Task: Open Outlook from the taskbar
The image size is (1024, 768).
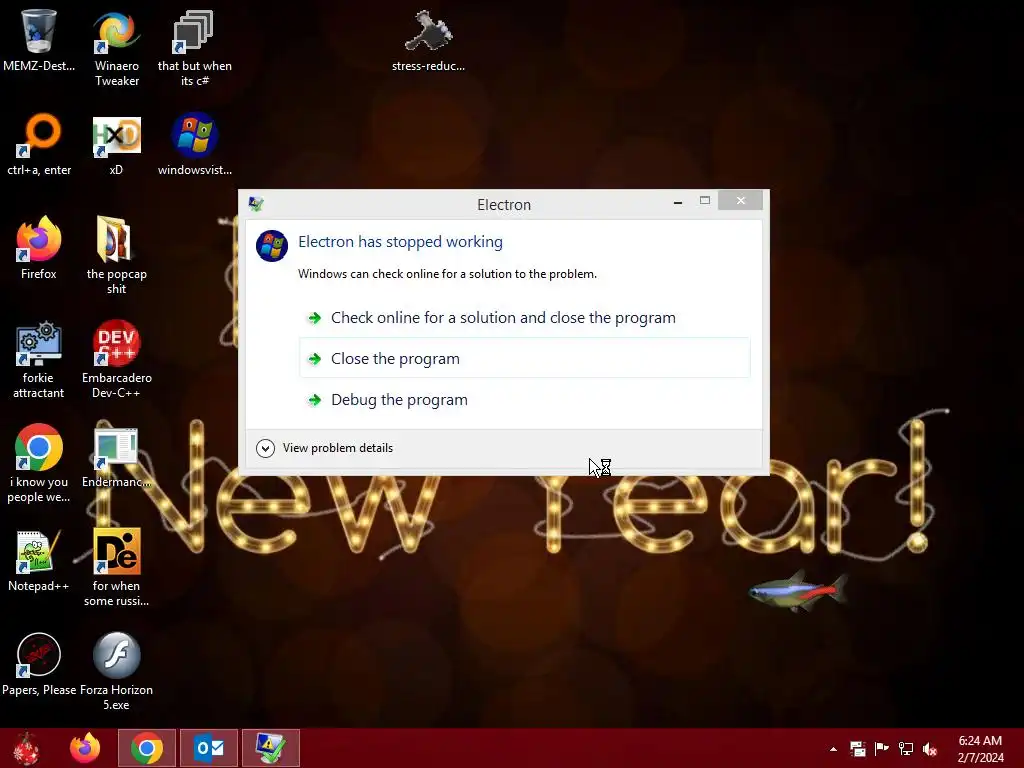Action: click(209, 748)
